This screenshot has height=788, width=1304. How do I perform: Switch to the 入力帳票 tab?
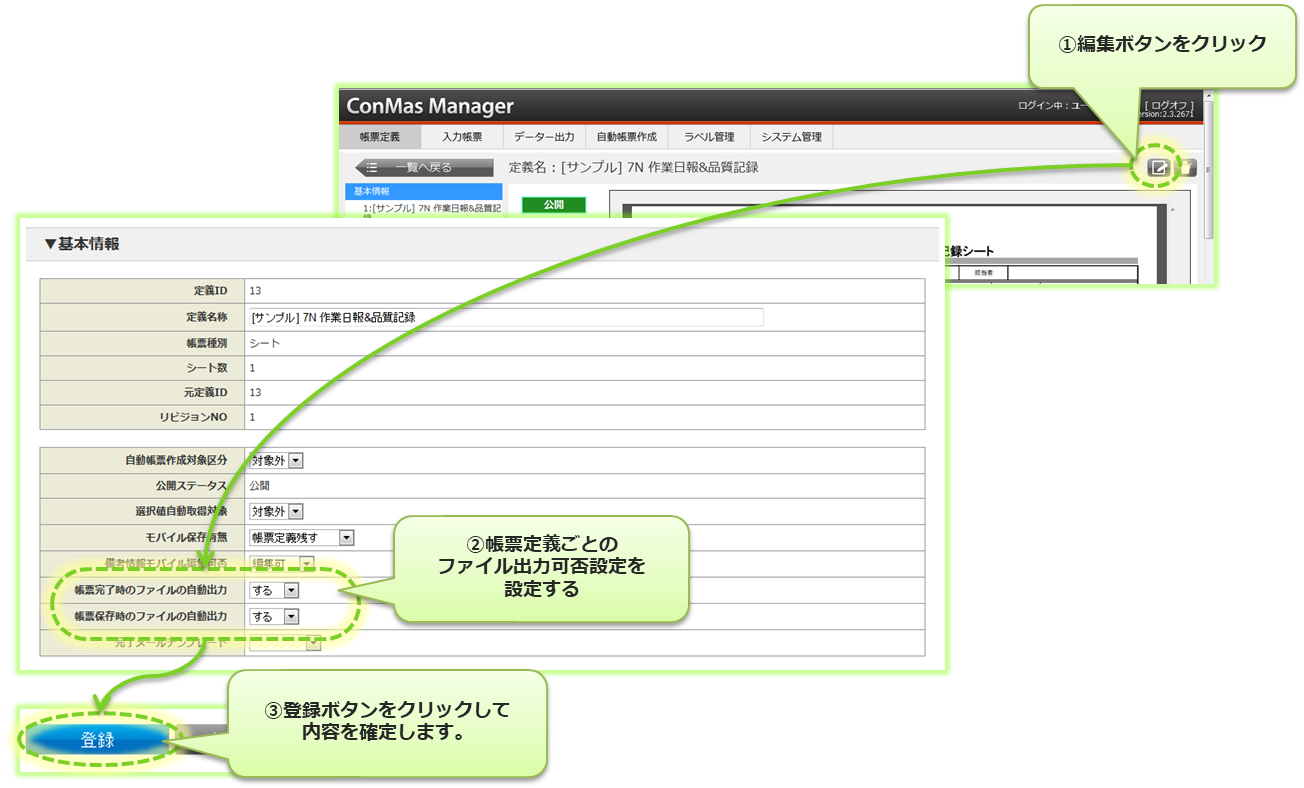462,137
